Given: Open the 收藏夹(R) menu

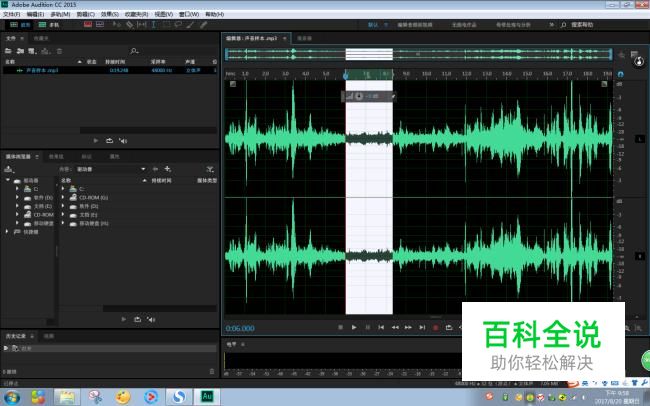Looking at the screenshot, I should 136,14.
